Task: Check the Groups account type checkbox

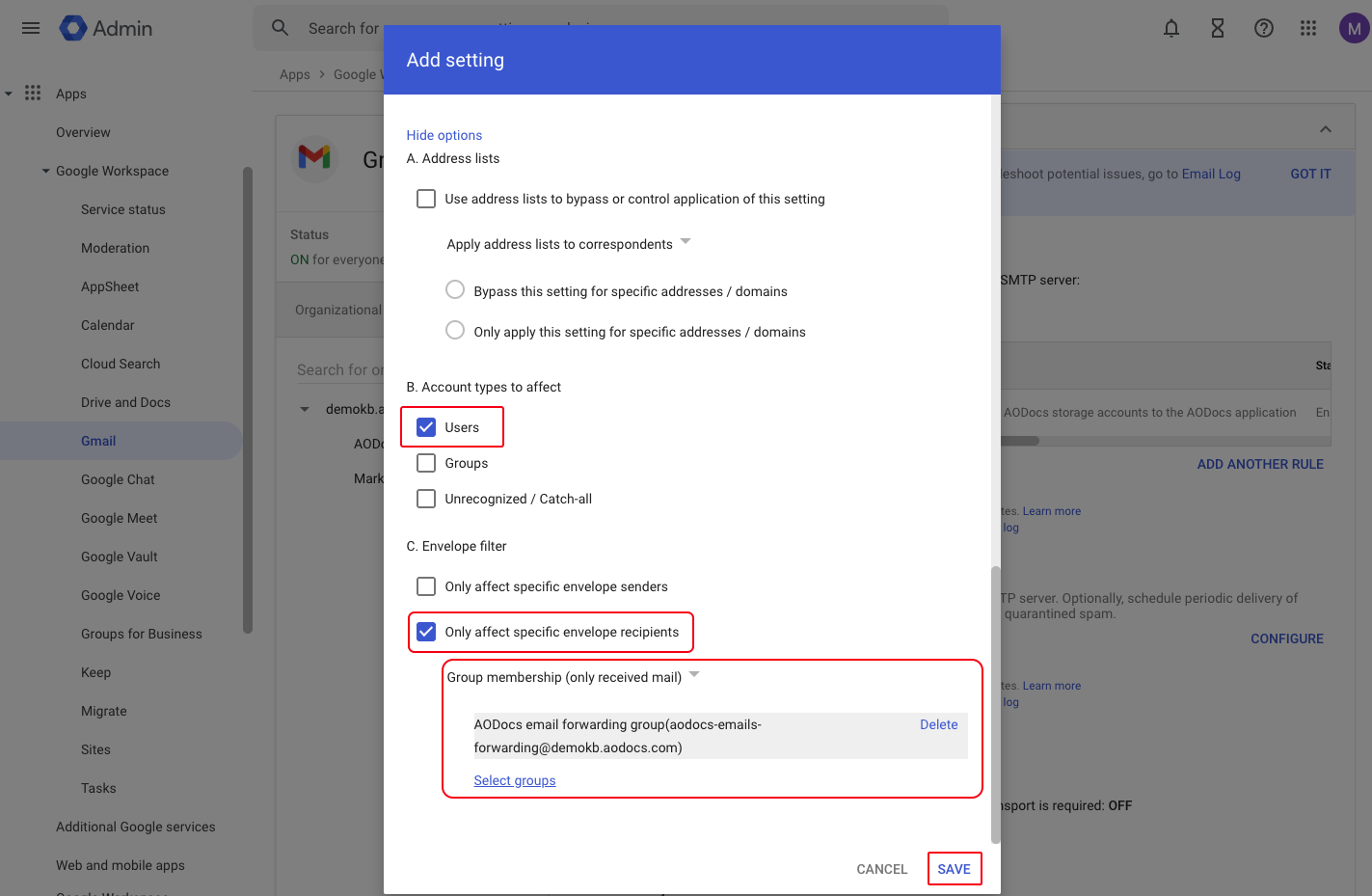Action: (426, 463)
